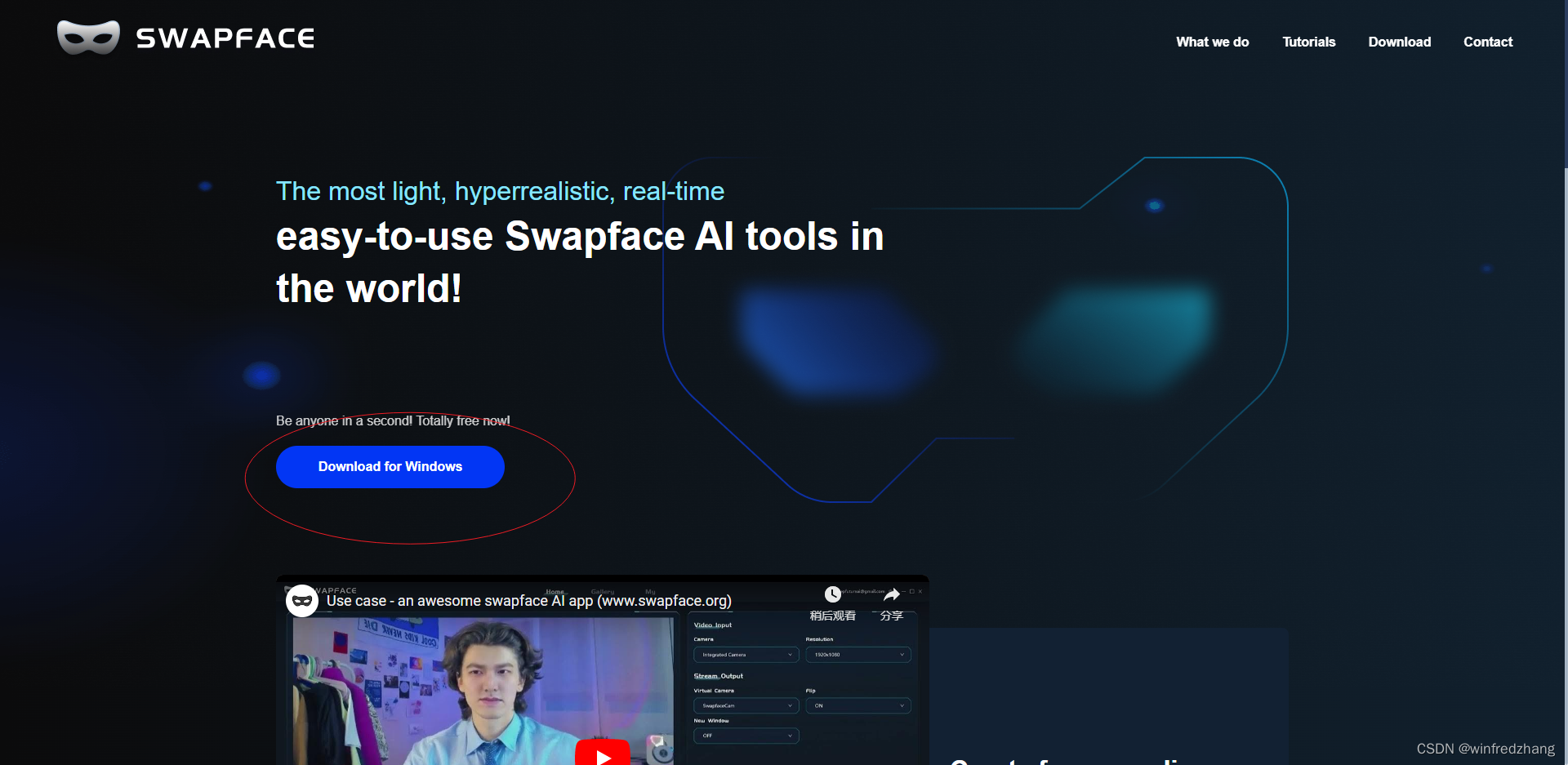Play the embedded YouTube video
This screenshot has width=1568, height=765.
coord(603,754)
